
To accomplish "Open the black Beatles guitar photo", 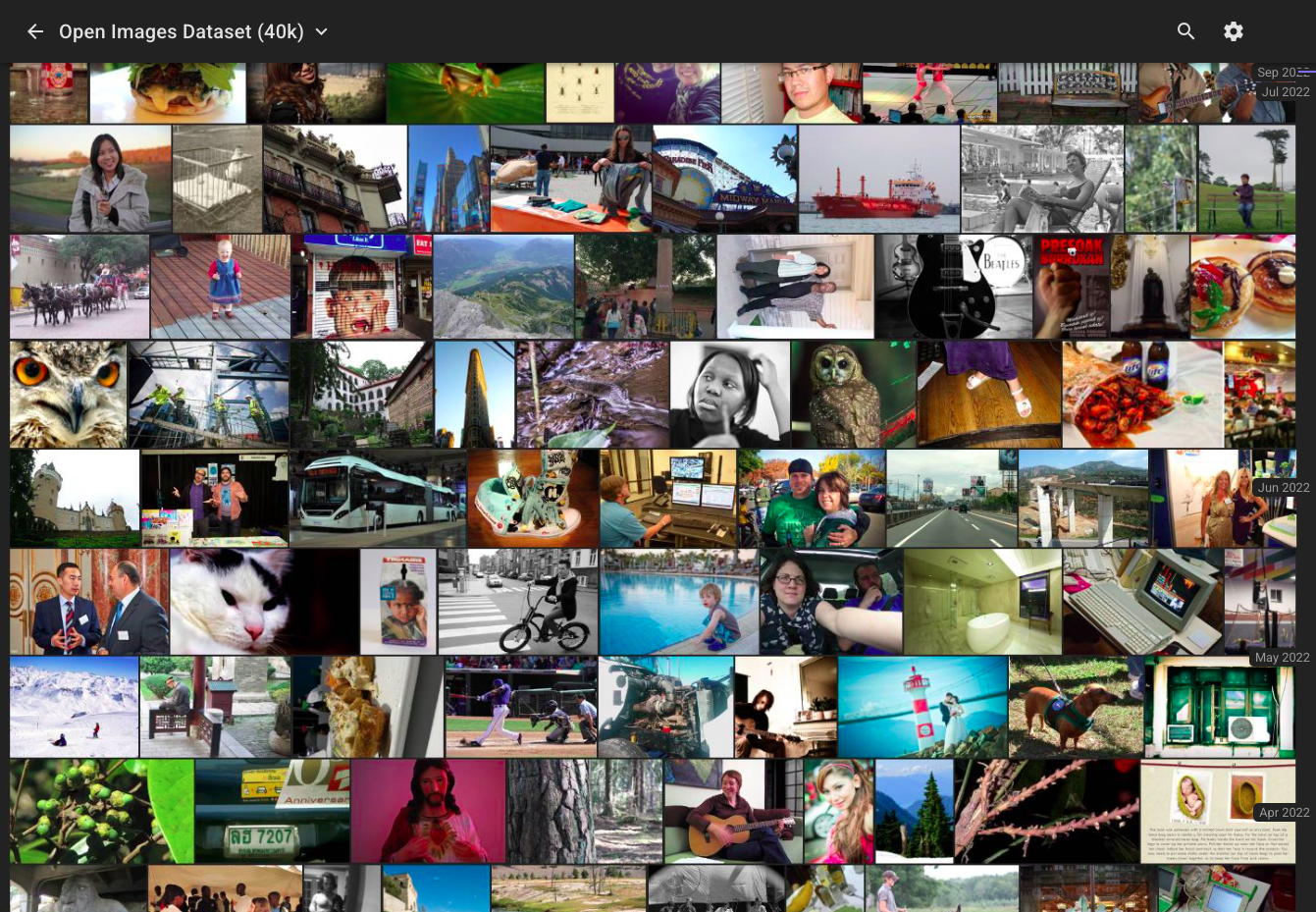I will 953,287.
